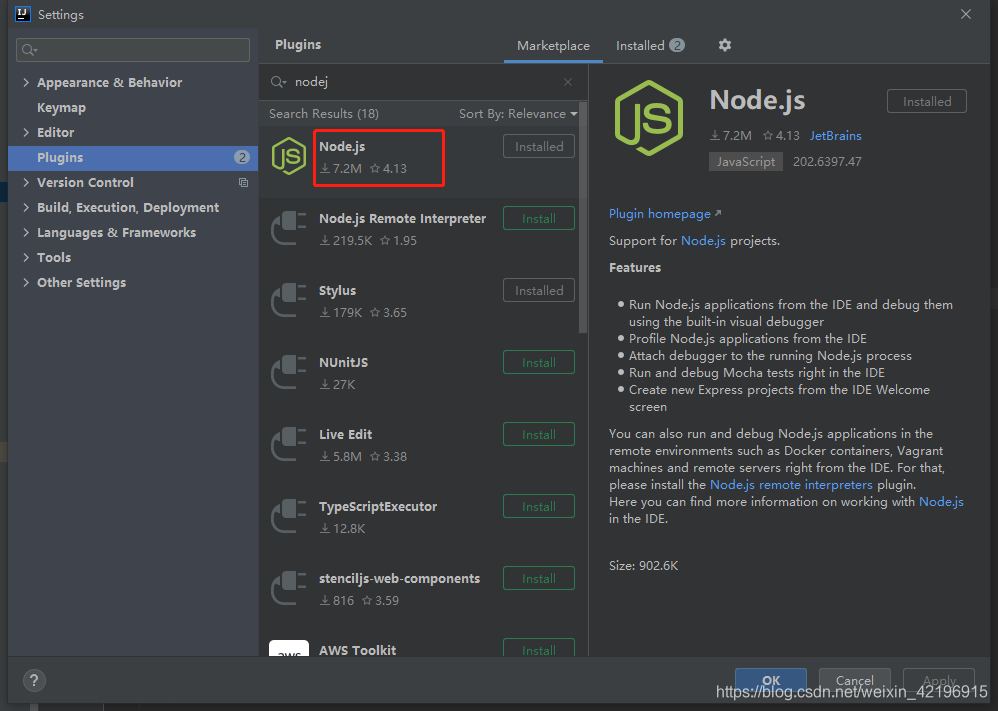Select the AWS Toolkit plugin name
This screenshot has width=998, height=711.
[x=357, y=650]
